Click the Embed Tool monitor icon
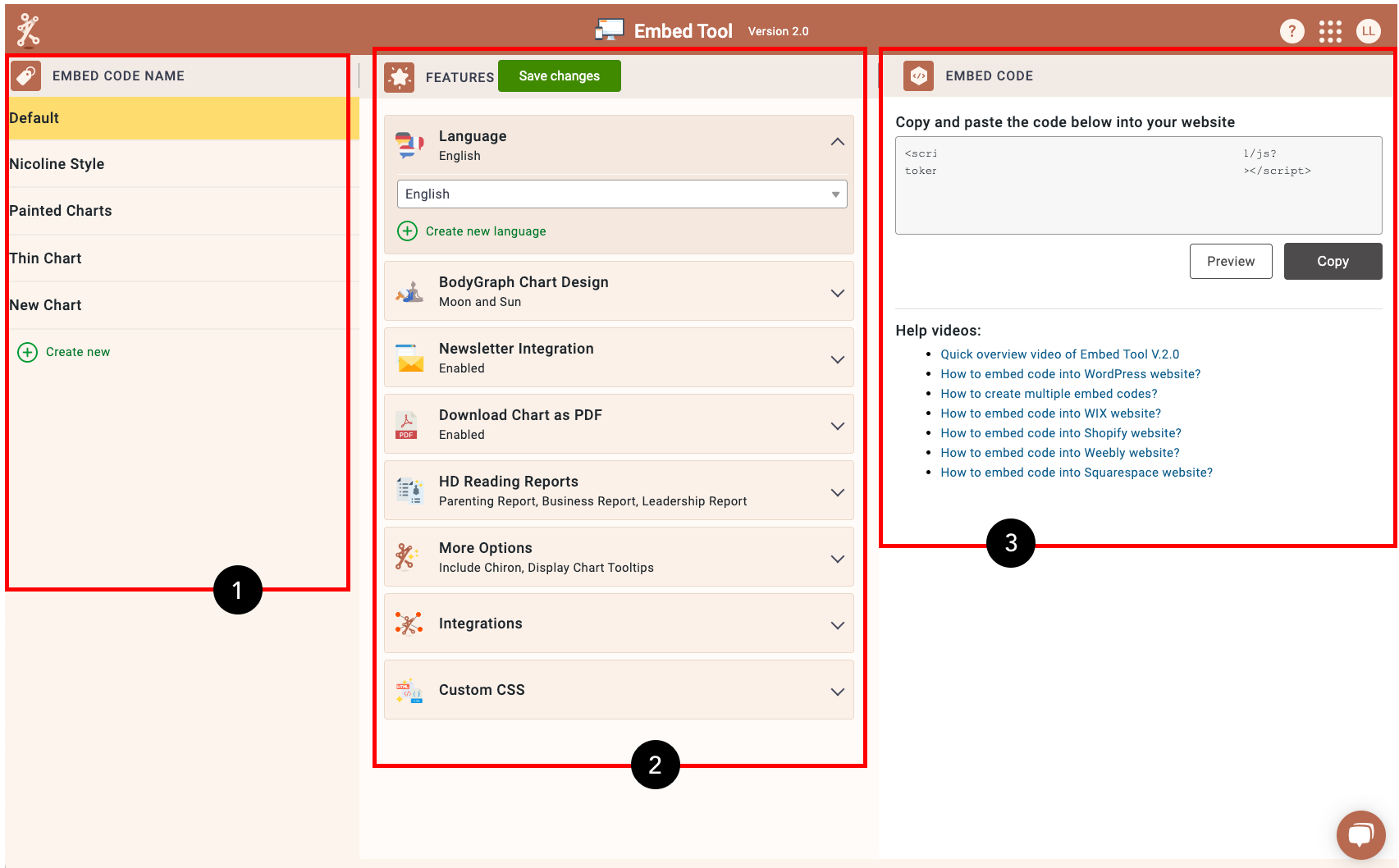 coord(610,30)
